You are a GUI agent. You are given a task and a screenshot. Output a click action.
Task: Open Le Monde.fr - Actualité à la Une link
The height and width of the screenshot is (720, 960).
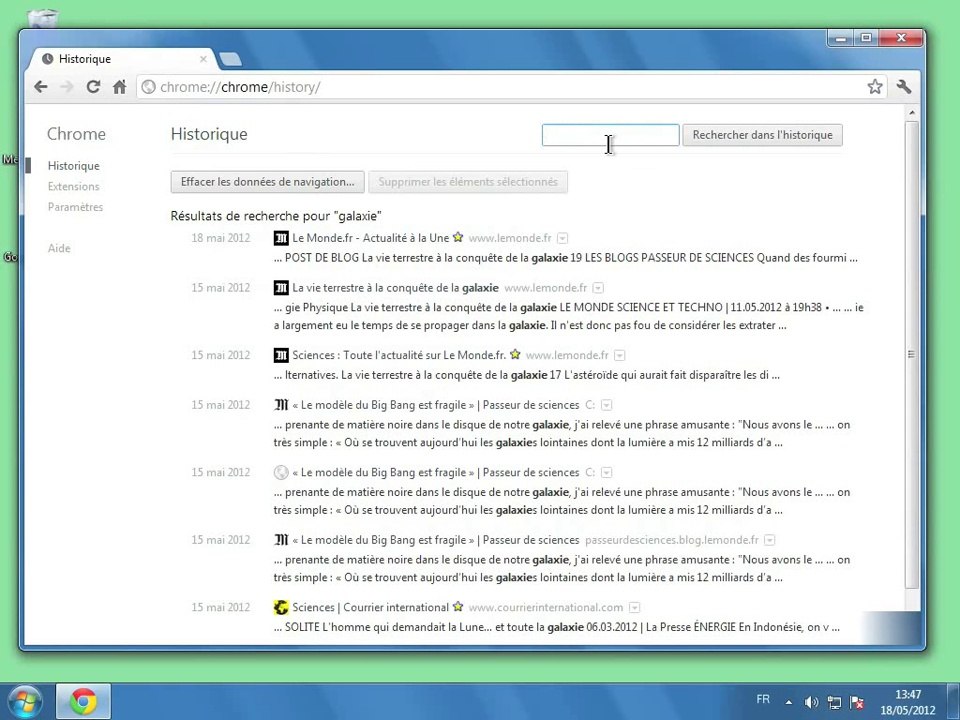pyautogui.click(x=370, y=238)
